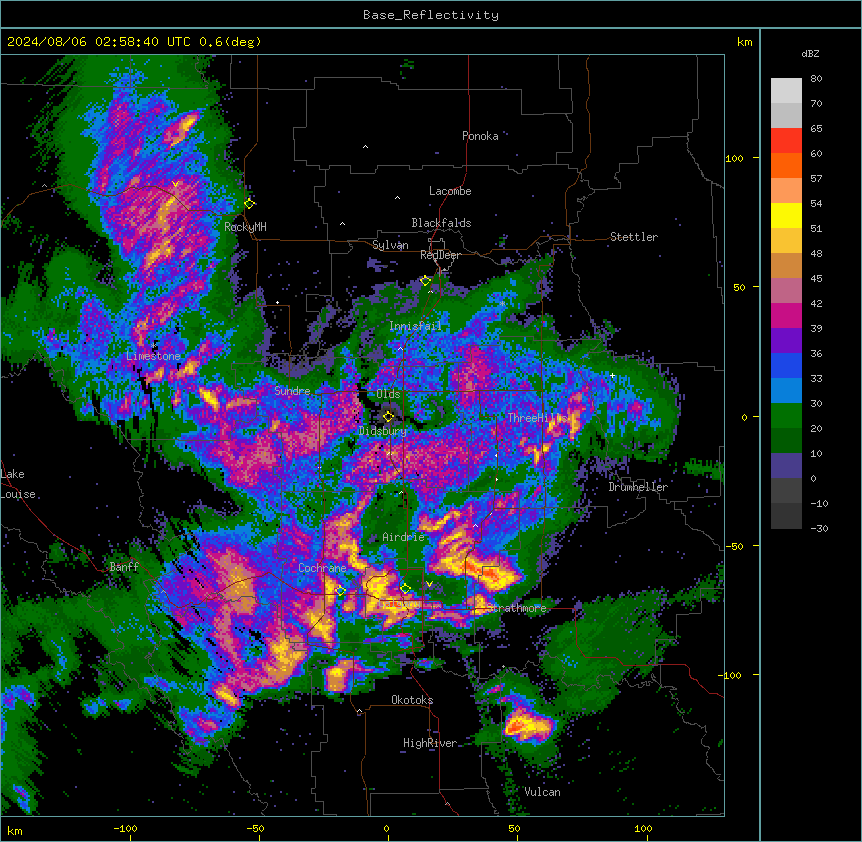
Task: Click the yellow diamond marker below RedDeer
Action: (425, 281)
